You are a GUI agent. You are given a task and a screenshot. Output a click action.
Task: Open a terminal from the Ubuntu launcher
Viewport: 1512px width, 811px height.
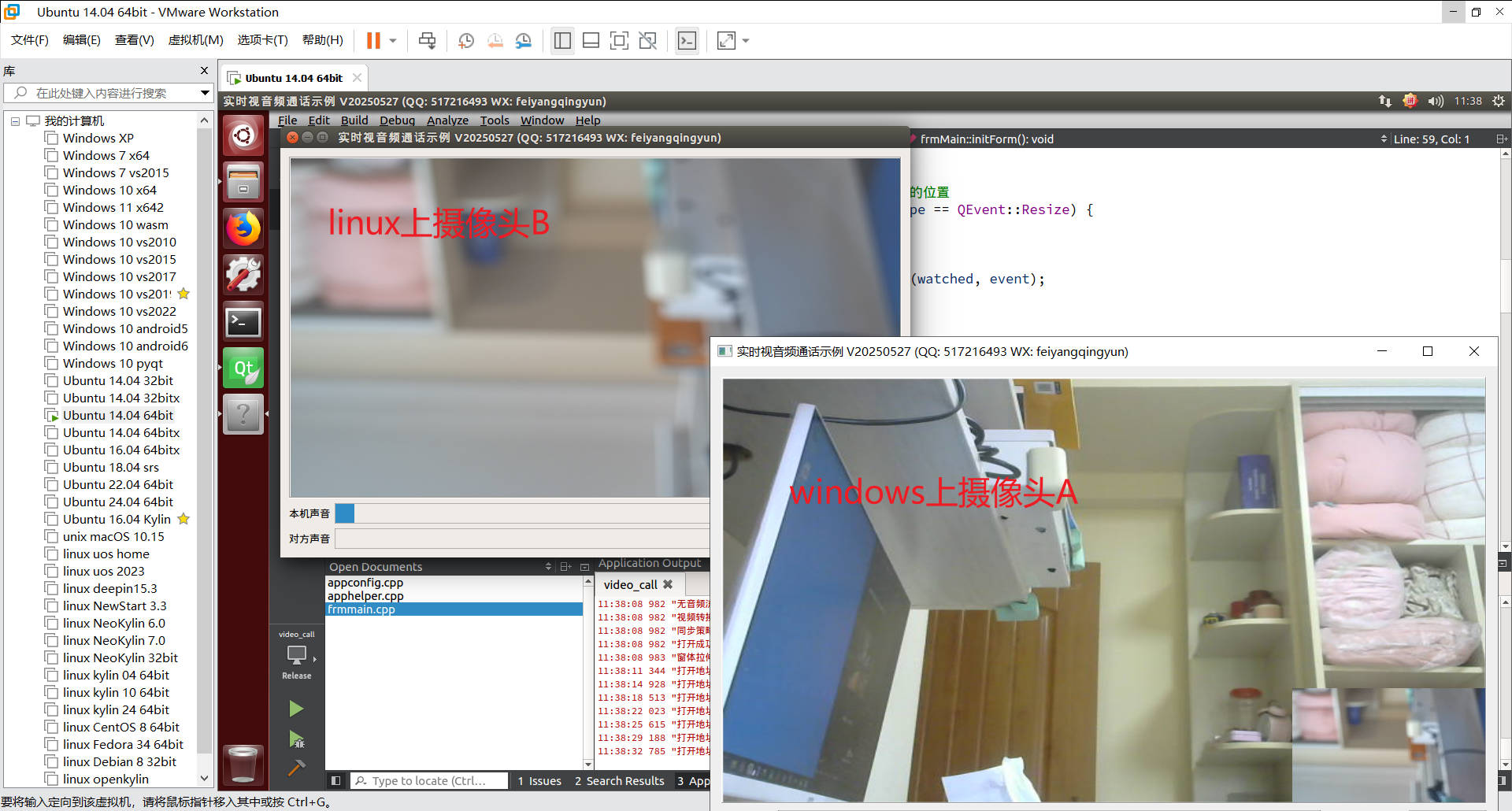coord(243,321)
